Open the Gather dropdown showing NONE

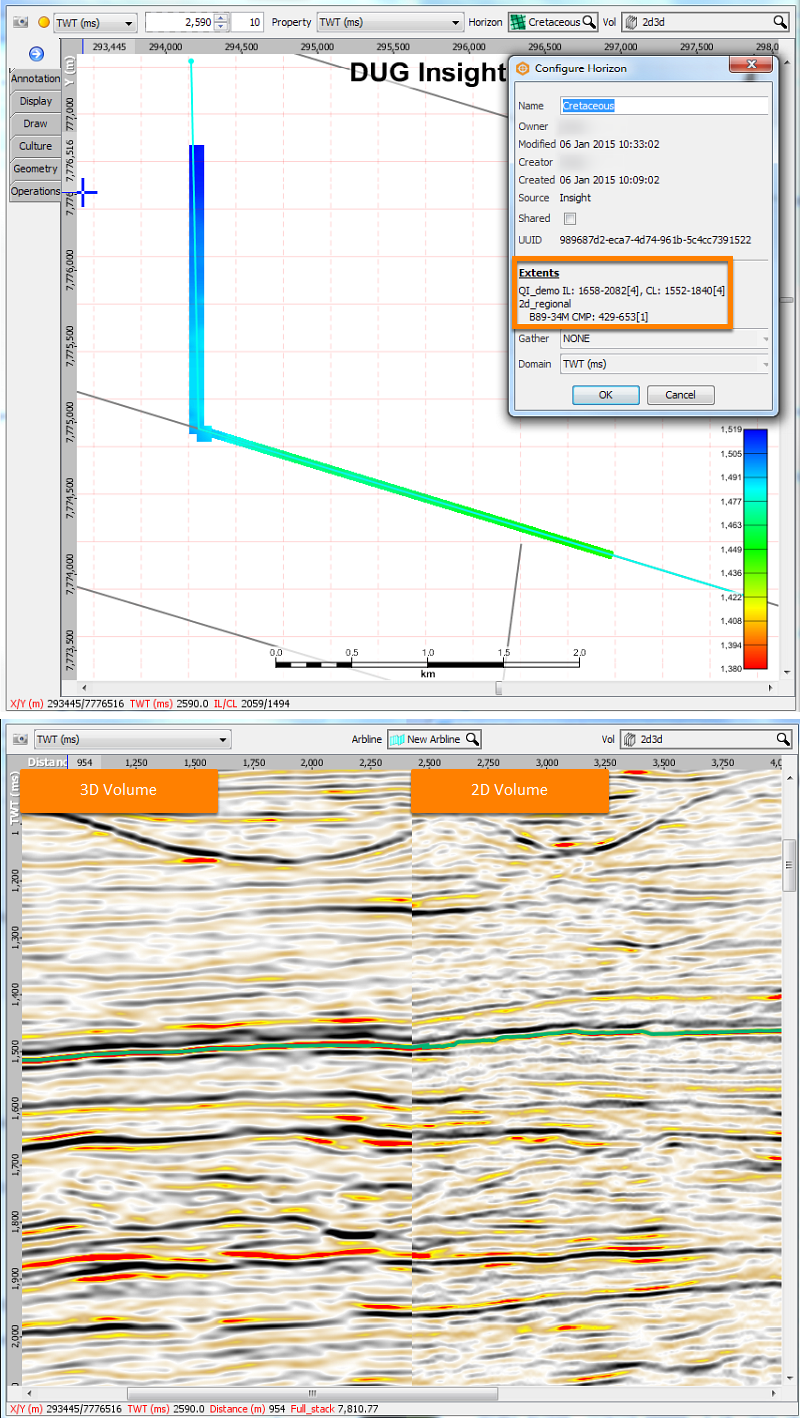(x=665, y=338)
